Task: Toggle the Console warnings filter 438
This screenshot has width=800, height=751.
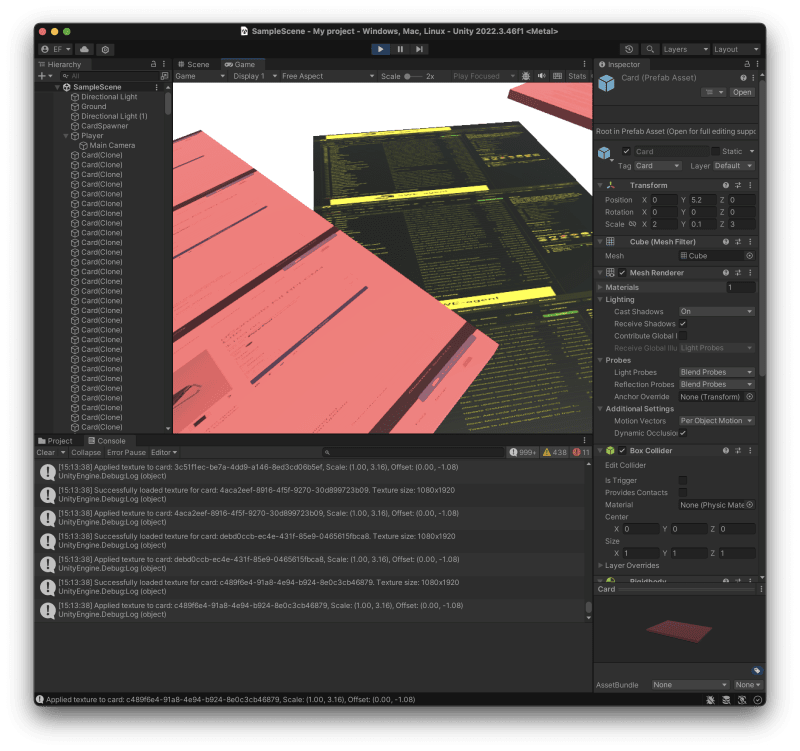Action: click(x=555, y=453)
